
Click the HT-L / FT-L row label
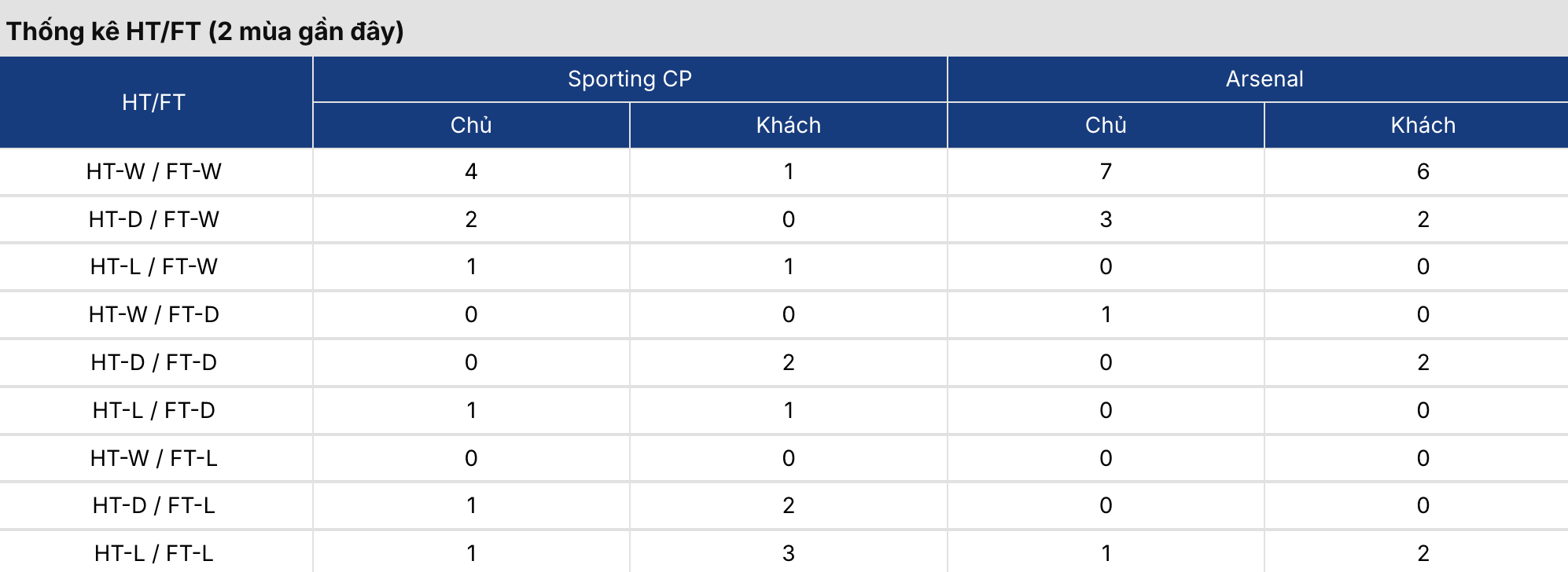tap(154, 554)
